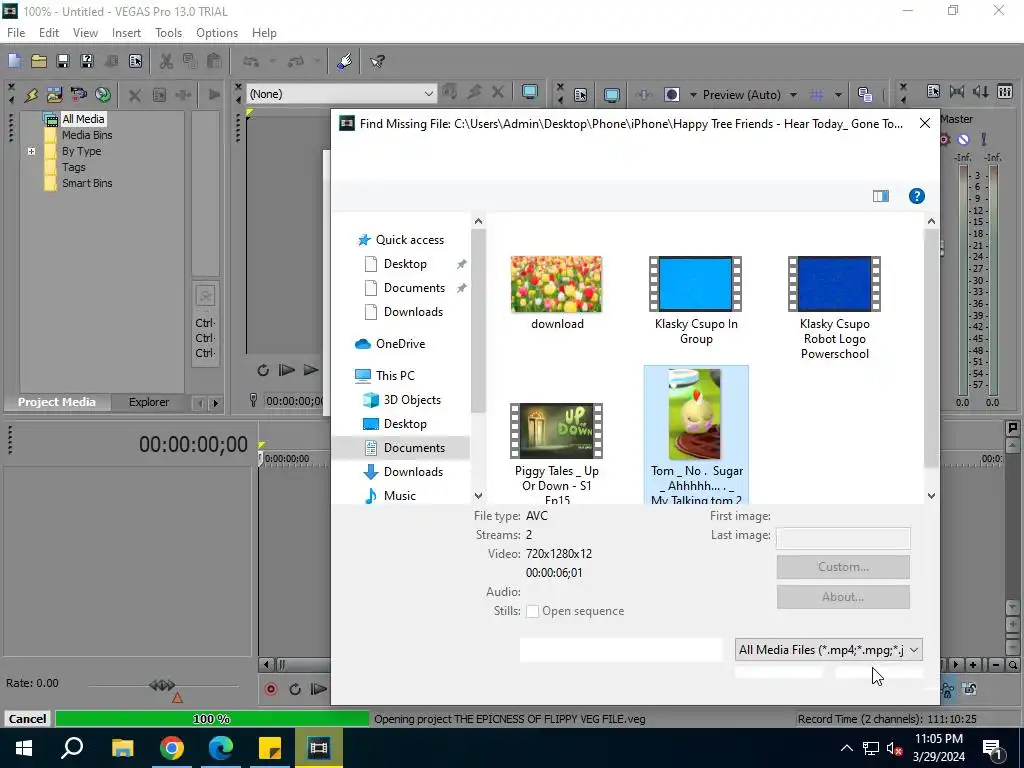This screenshot has width=1024, height=768.
Task: Open the Tools menu
Action: coord(168,33)
